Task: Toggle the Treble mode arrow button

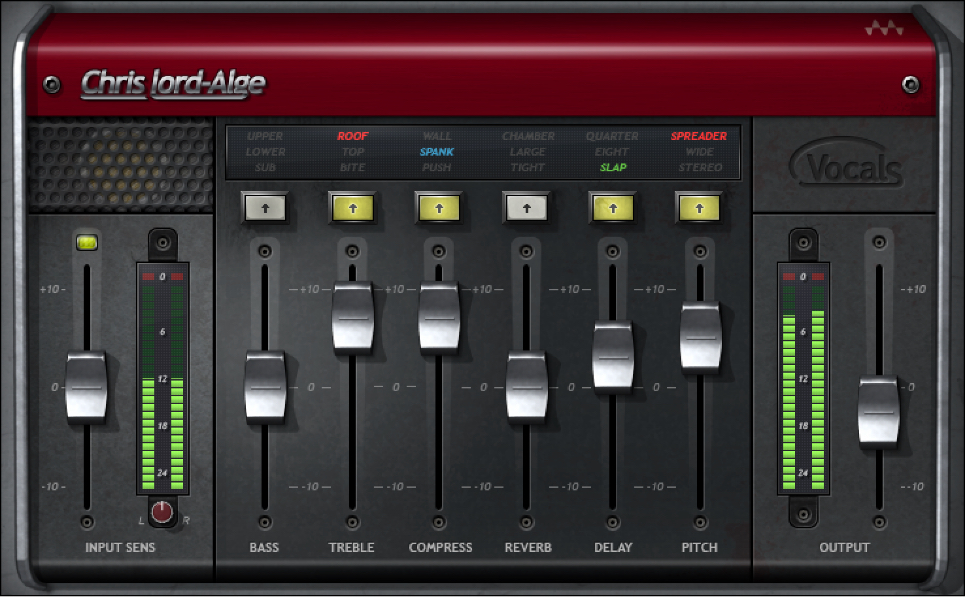Action: [x=351, y=207]
